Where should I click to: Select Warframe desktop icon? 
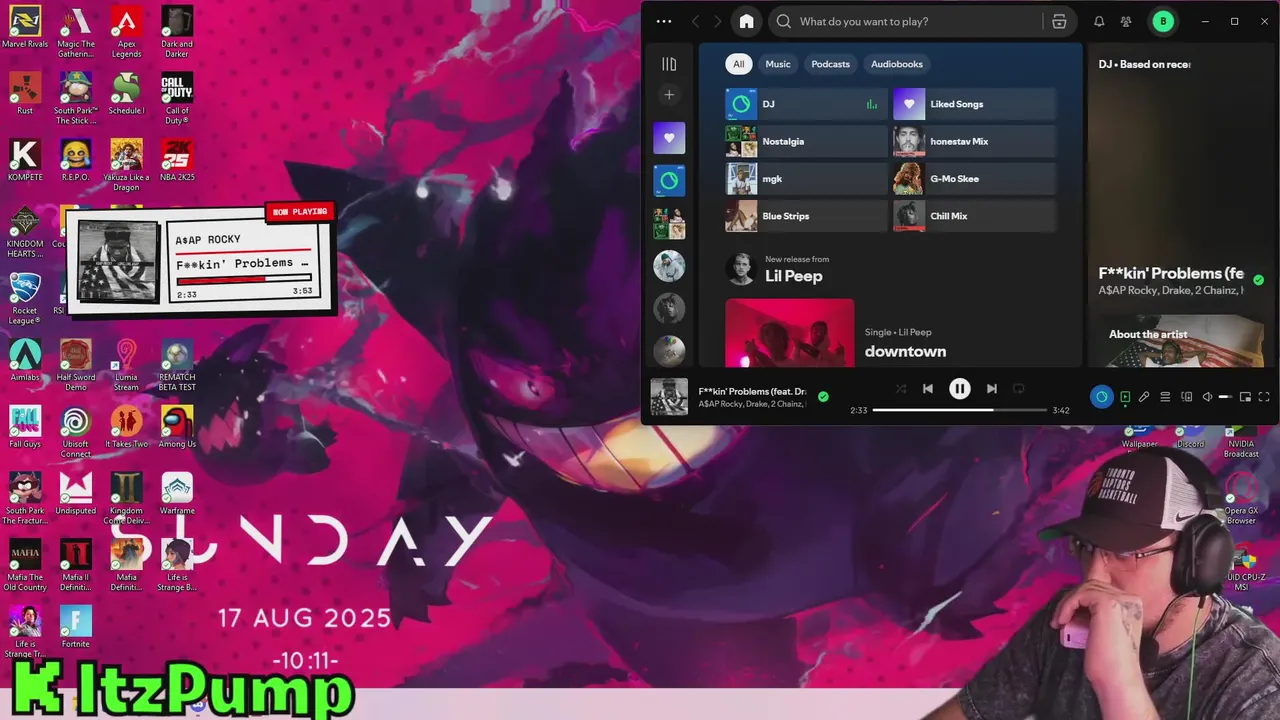pos(177,494)
